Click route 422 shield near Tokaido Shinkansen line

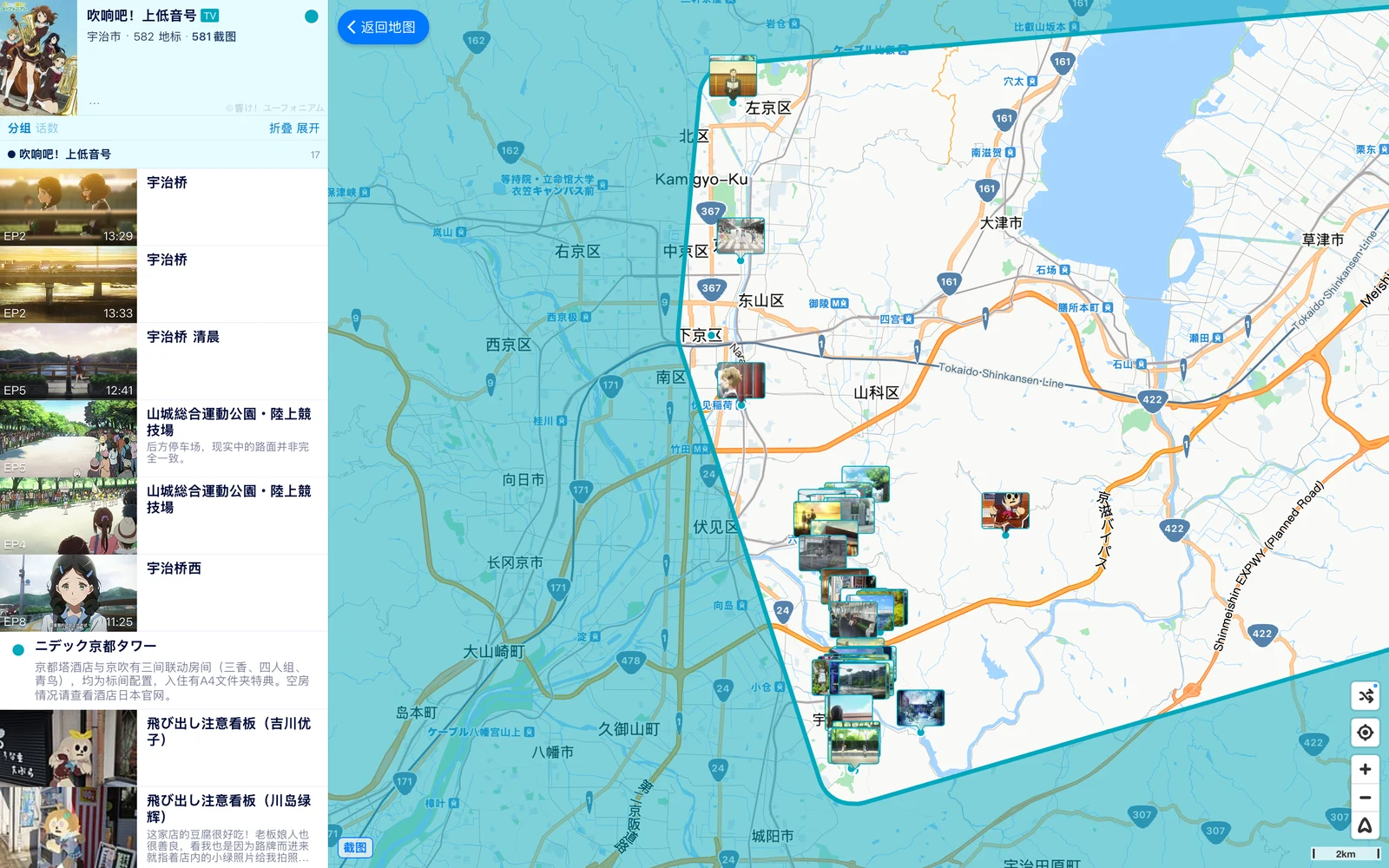[1152, 400]
